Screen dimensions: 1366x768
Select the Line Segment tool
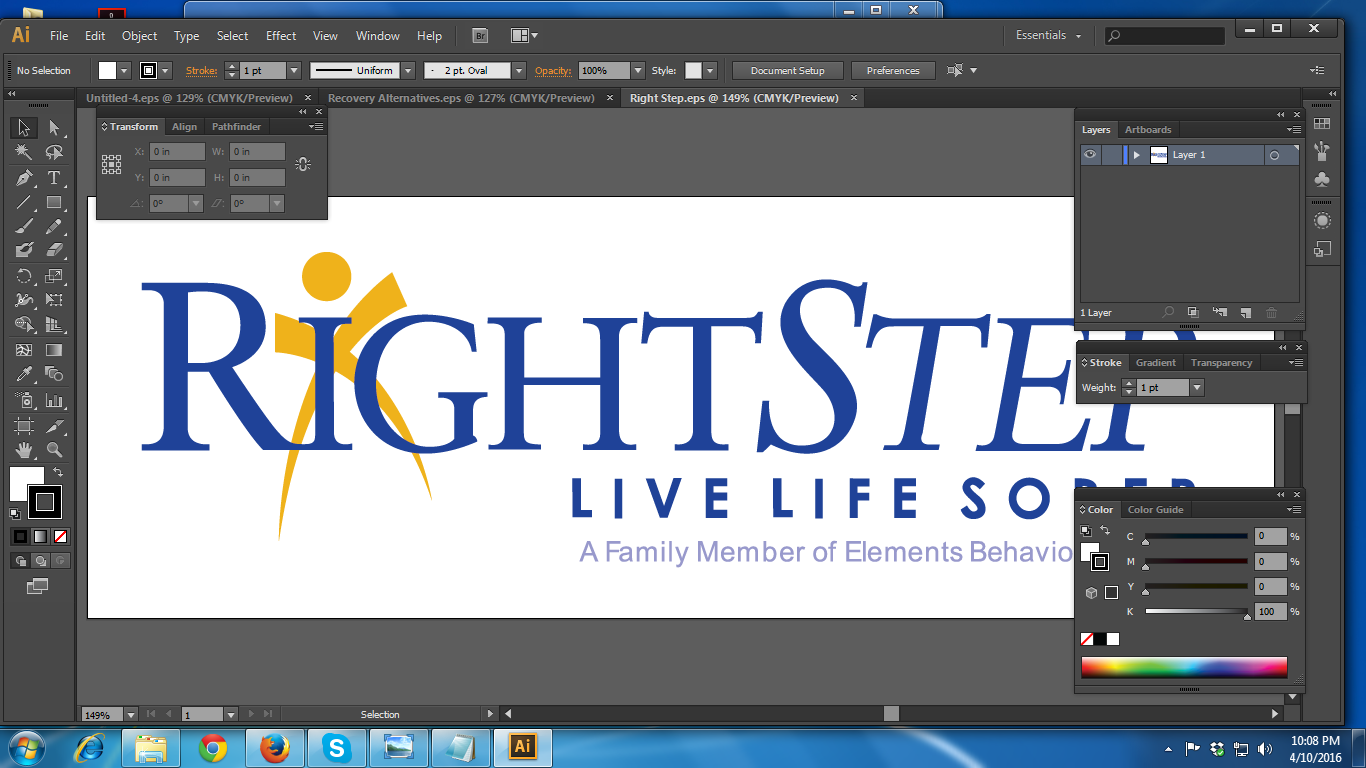(x=24, y=202)
